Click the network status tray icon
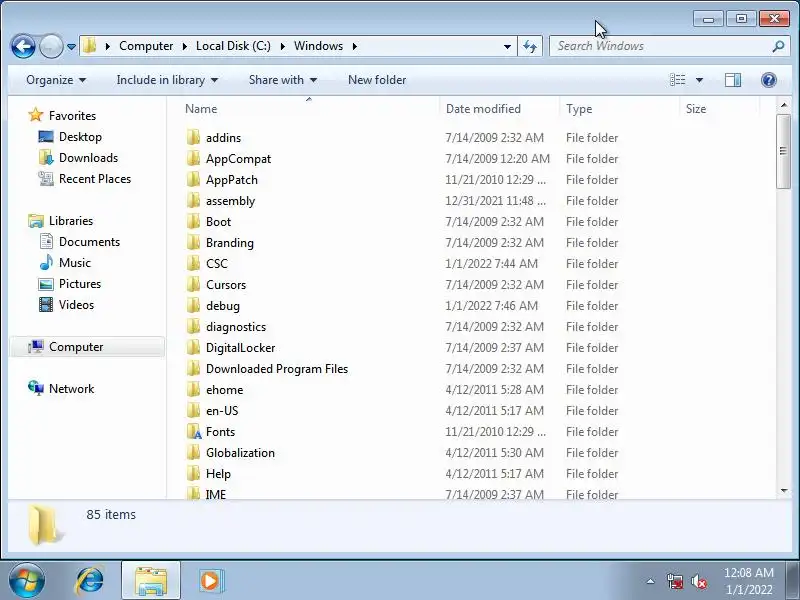 click(674, 581)
